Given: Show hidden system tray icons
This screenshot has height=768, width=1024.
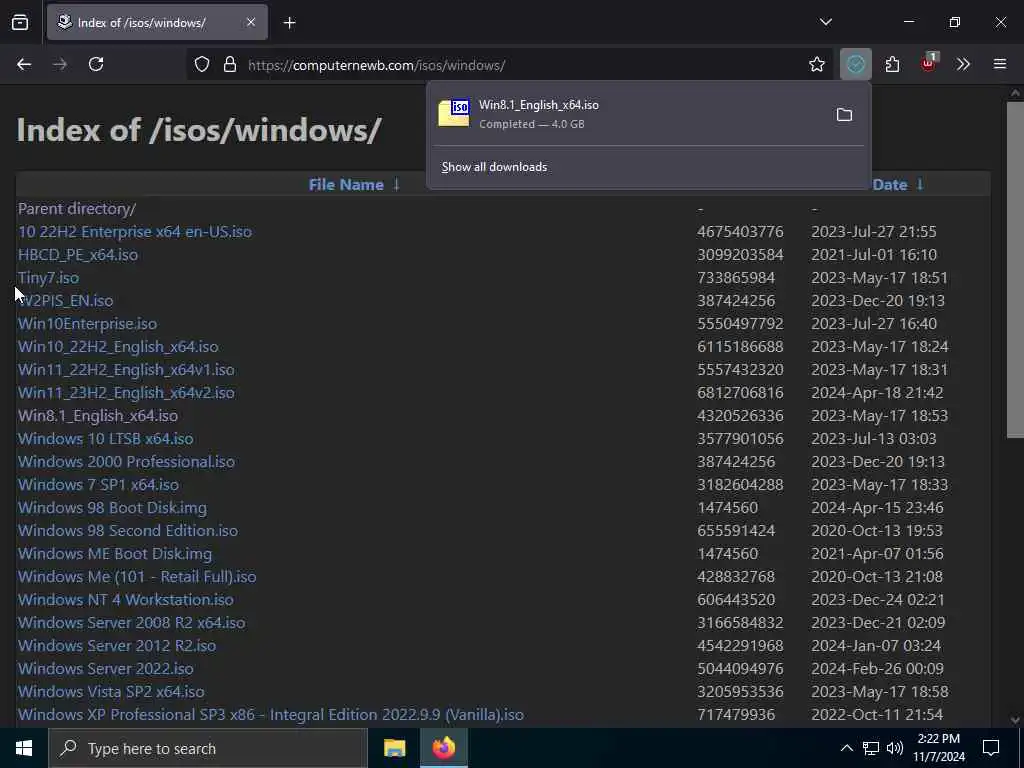Looking at the screenshot, I should 846,748.
